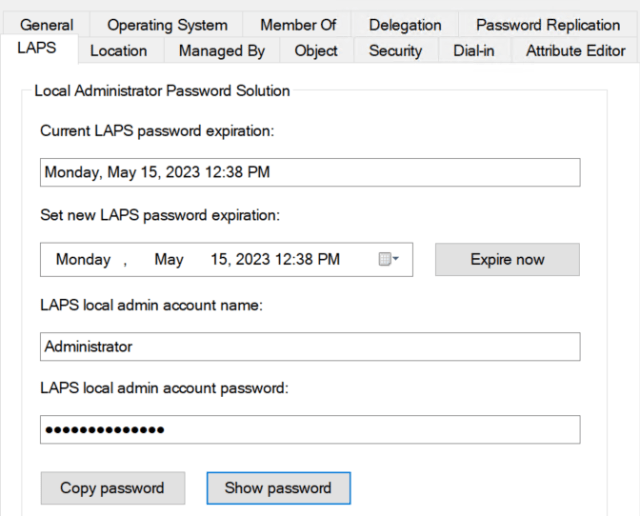Open the Operating System tab

[167, 25]
